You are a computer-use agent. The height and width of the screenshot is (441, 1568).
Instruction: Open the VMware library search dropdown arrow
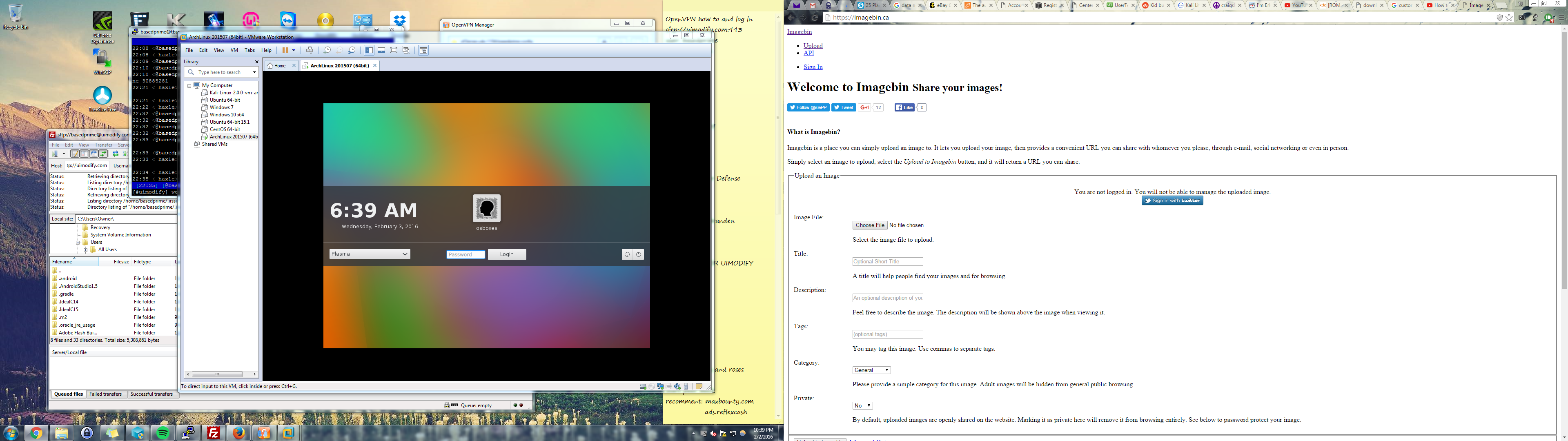pos(254,73)
